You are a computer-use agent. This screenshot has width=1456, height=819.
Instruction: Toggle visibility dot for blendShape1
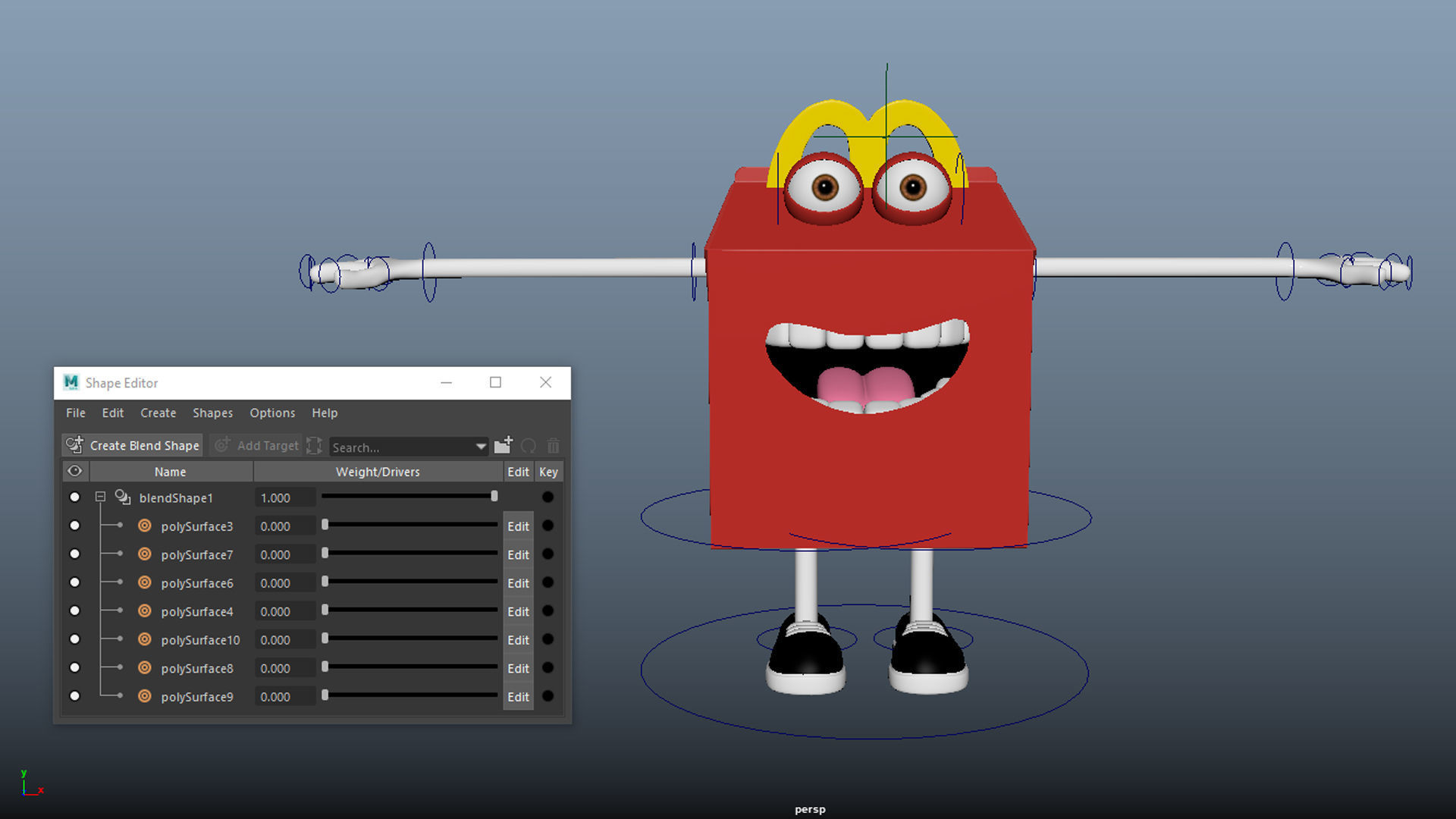point(74,497)
